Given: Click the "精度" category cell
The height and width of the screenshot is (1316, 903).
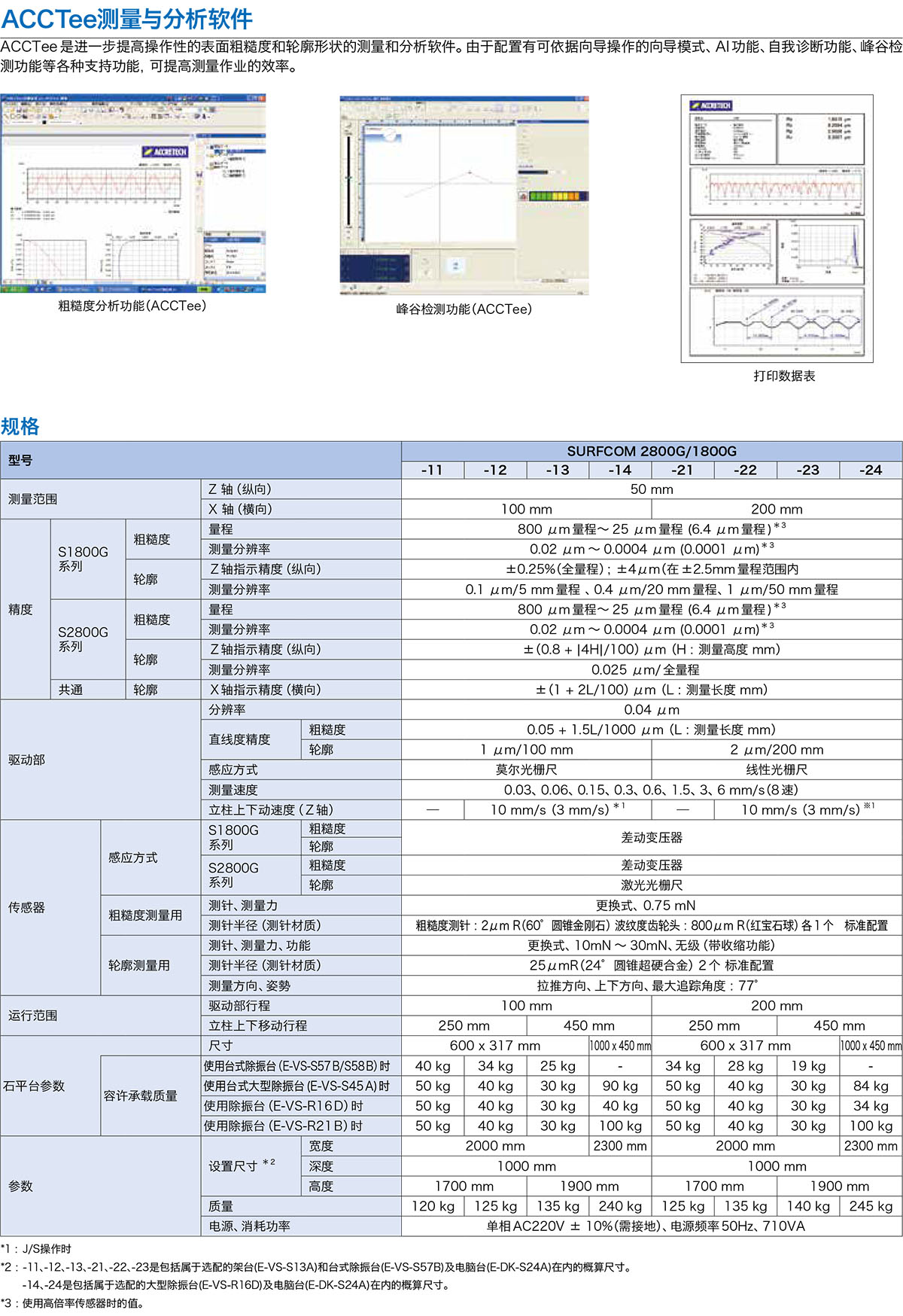Looking at the screenshot, I should pos(26,609).
